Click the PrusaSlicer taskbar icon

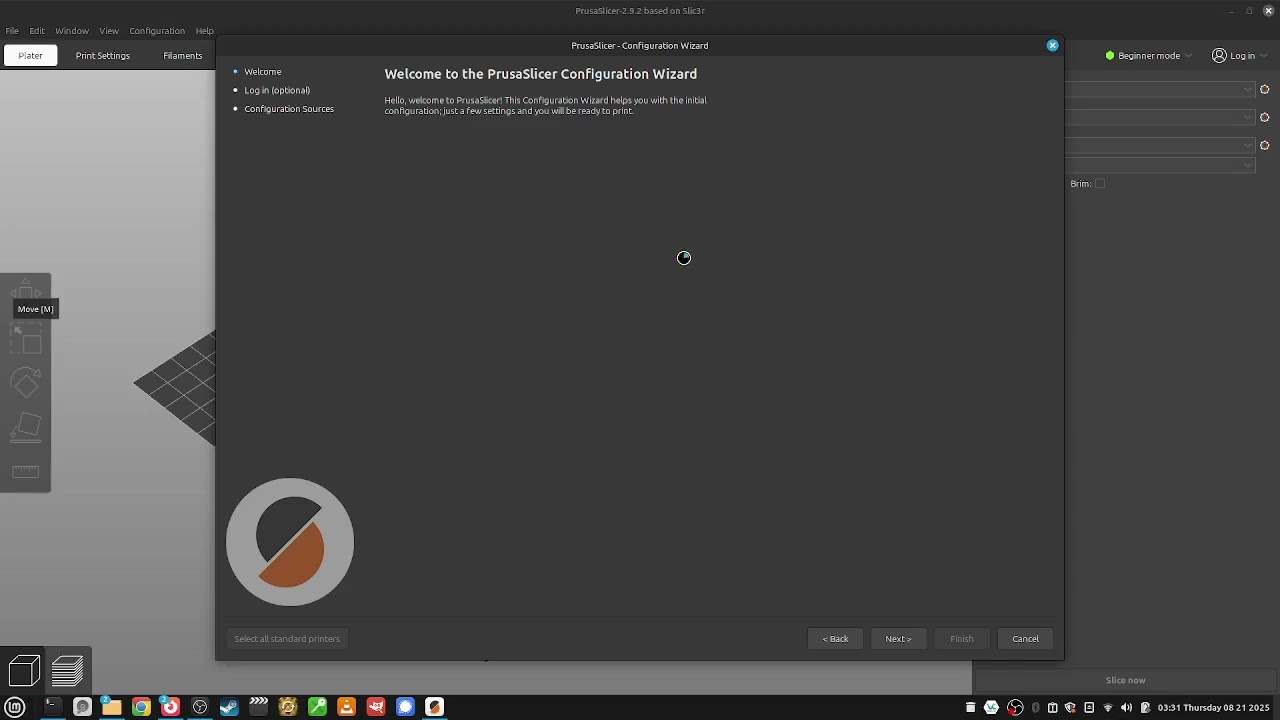coord(434,707)
